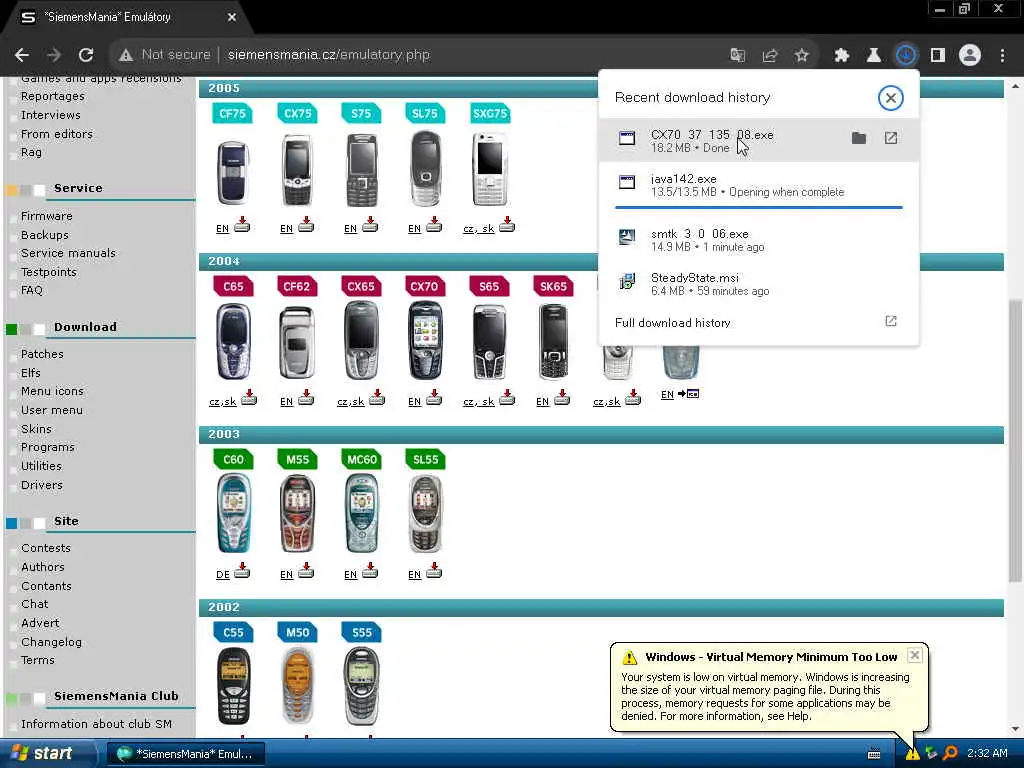Reload the page with the refresh icon

tap(86, 55)
